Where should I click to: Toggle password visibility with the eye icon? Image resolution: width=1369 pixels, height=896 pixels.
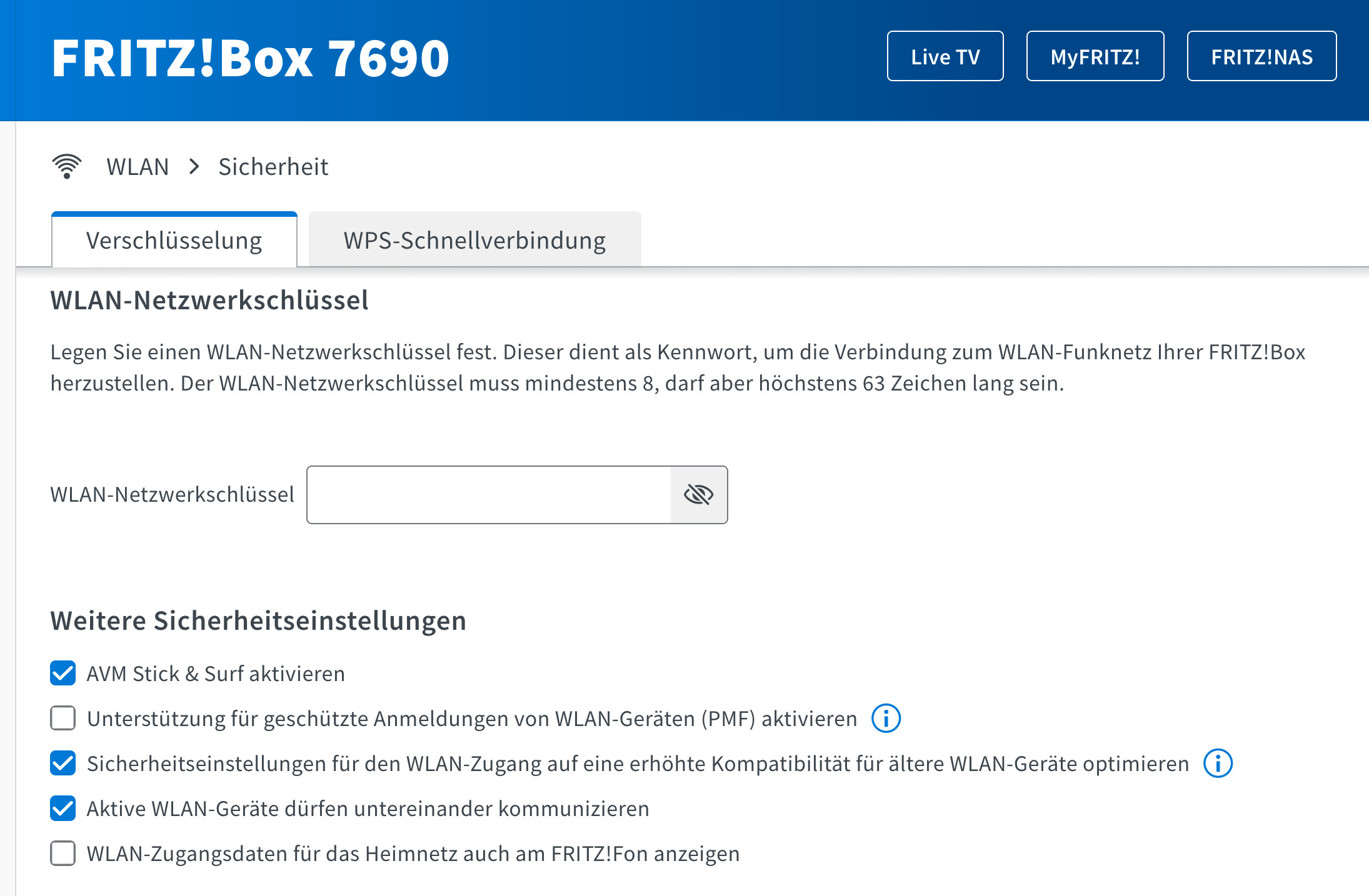click(698, 495)
